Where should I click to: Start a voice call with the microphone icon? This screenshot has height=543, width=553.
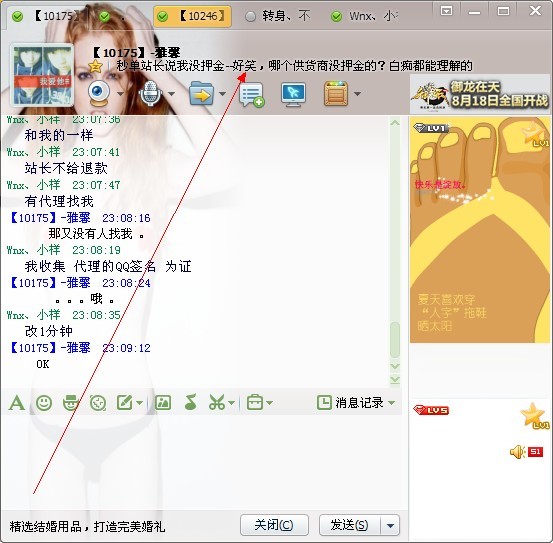(x=150, y=93)
